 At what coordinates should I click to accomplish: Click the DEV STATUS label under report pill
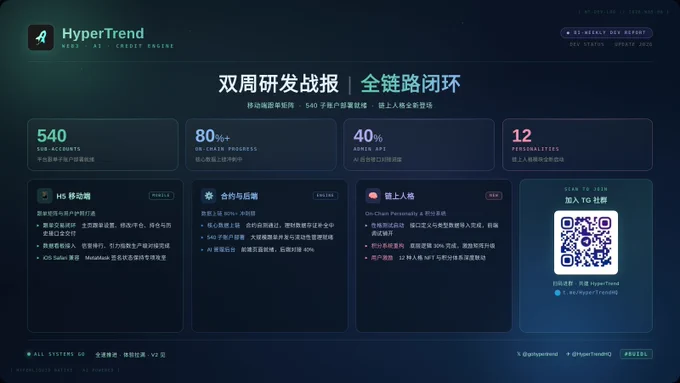point(587,44)
